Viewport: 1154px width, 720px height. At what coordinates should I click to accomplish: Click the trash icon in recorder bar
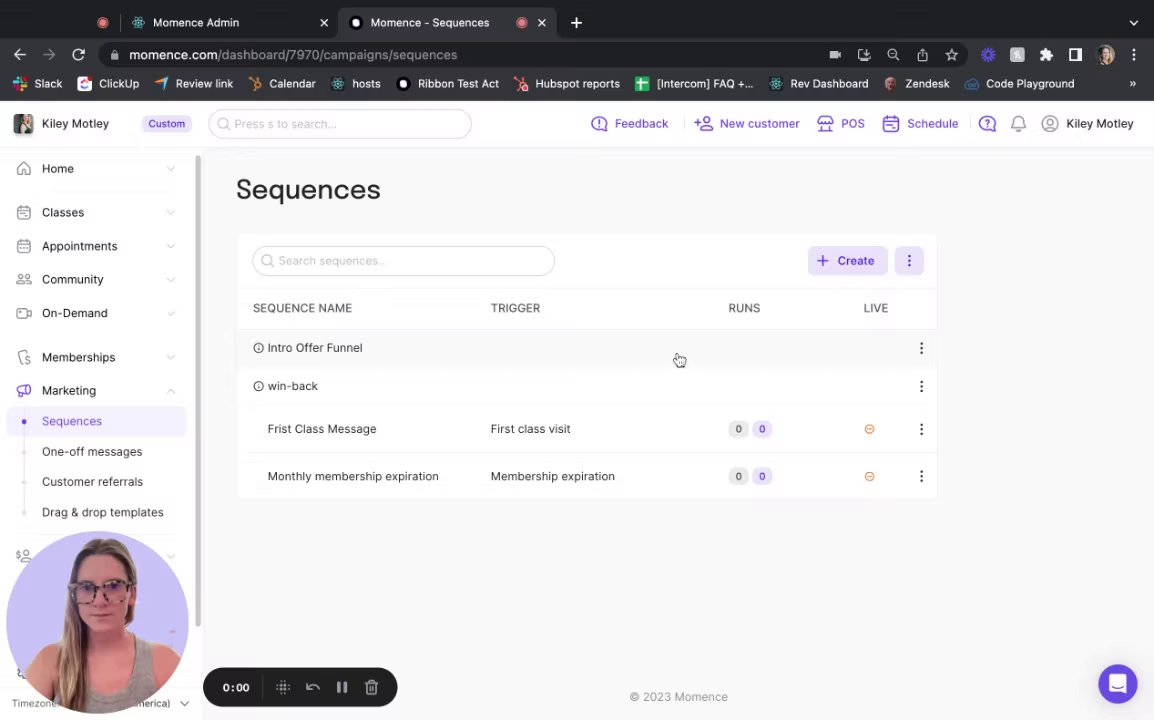pyautogui.click(x=371, y=687)
